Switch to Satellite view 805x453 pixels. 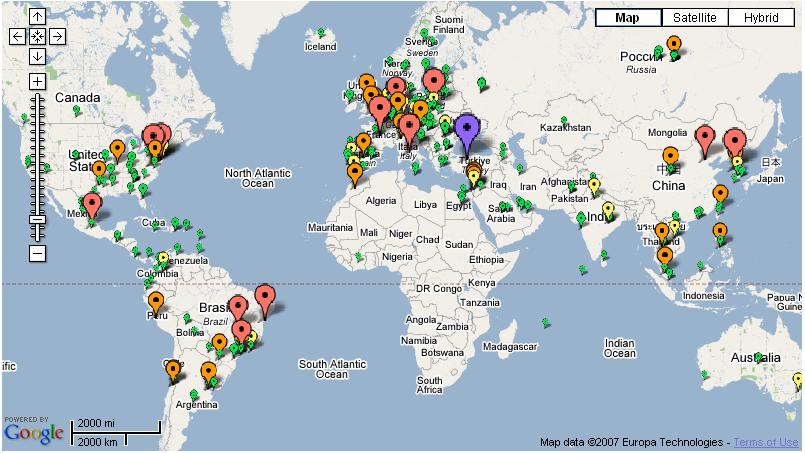pyautogui.click(x=694, y=18)
